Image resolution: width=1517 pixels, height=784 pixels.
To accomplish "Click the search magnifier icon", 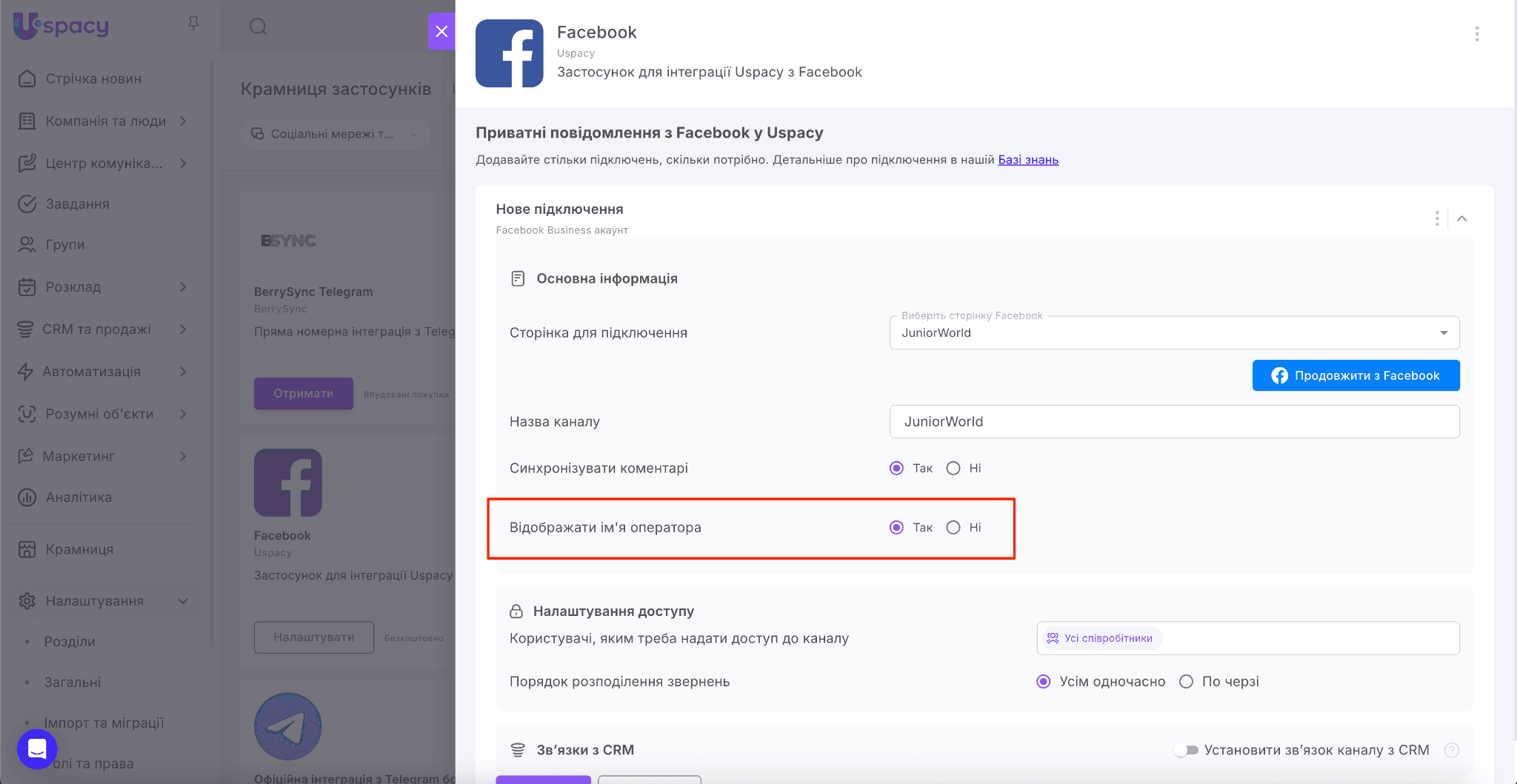I will tap(258, 27).
